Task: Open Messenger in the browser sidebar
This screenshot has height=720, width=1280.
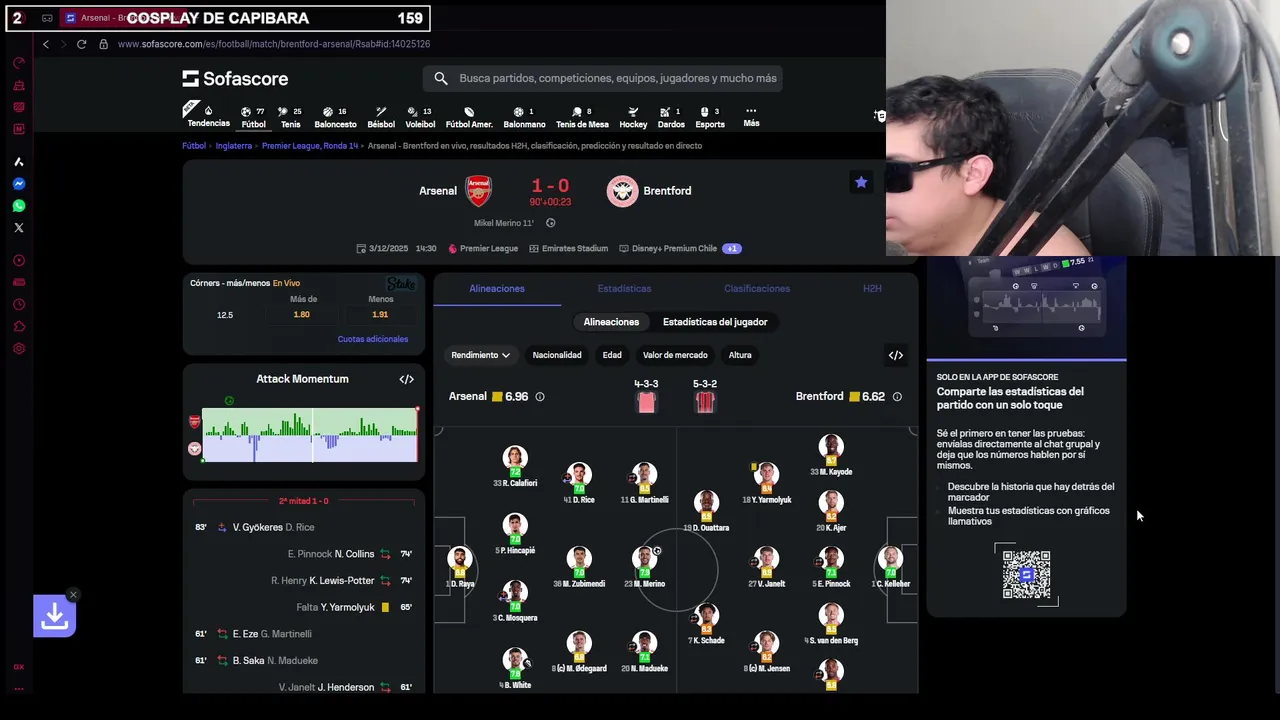Action: (x=18, y=184)
